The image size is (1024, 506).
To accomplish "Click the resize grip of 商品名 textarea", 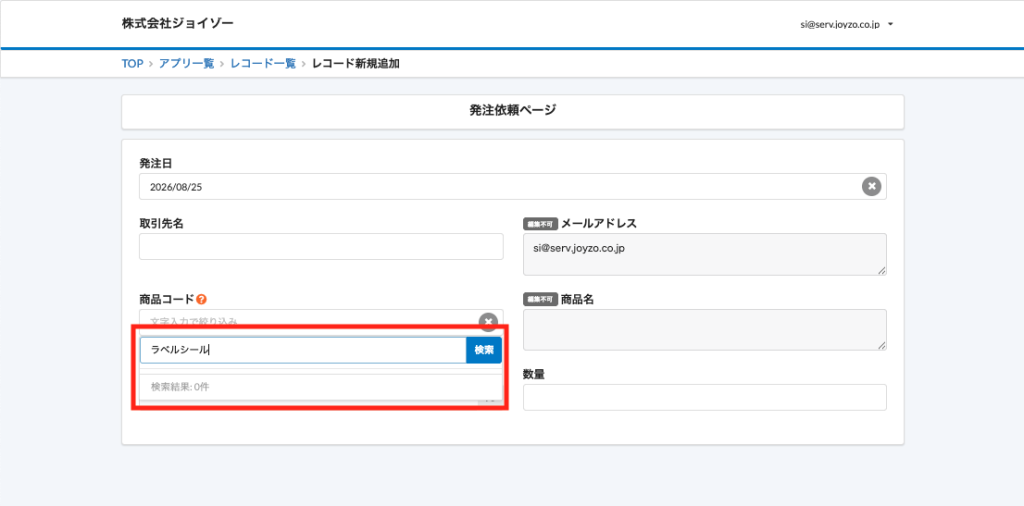I will (x=882, y=345).
